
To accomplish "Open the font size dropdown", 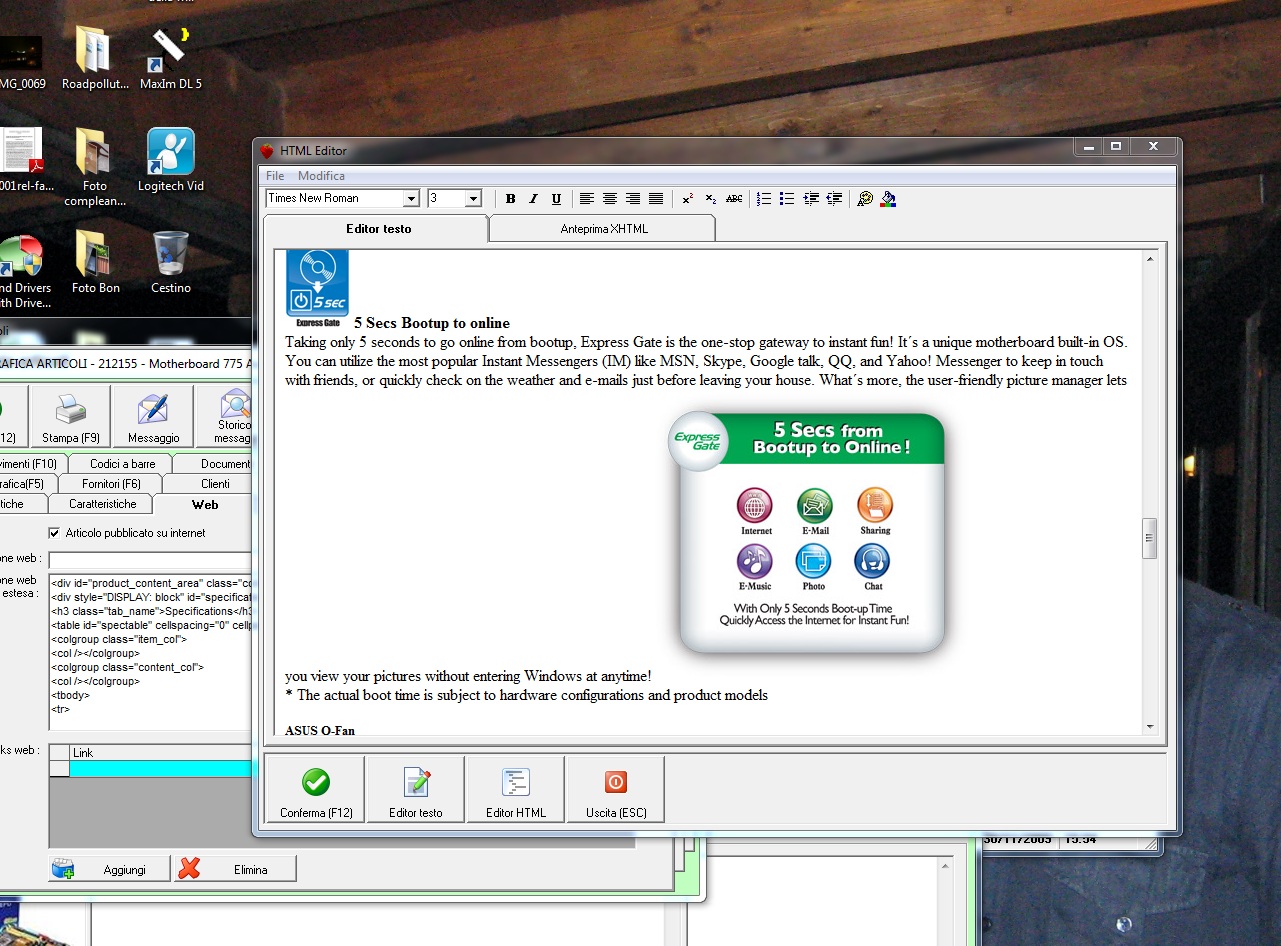I will 474,199.
